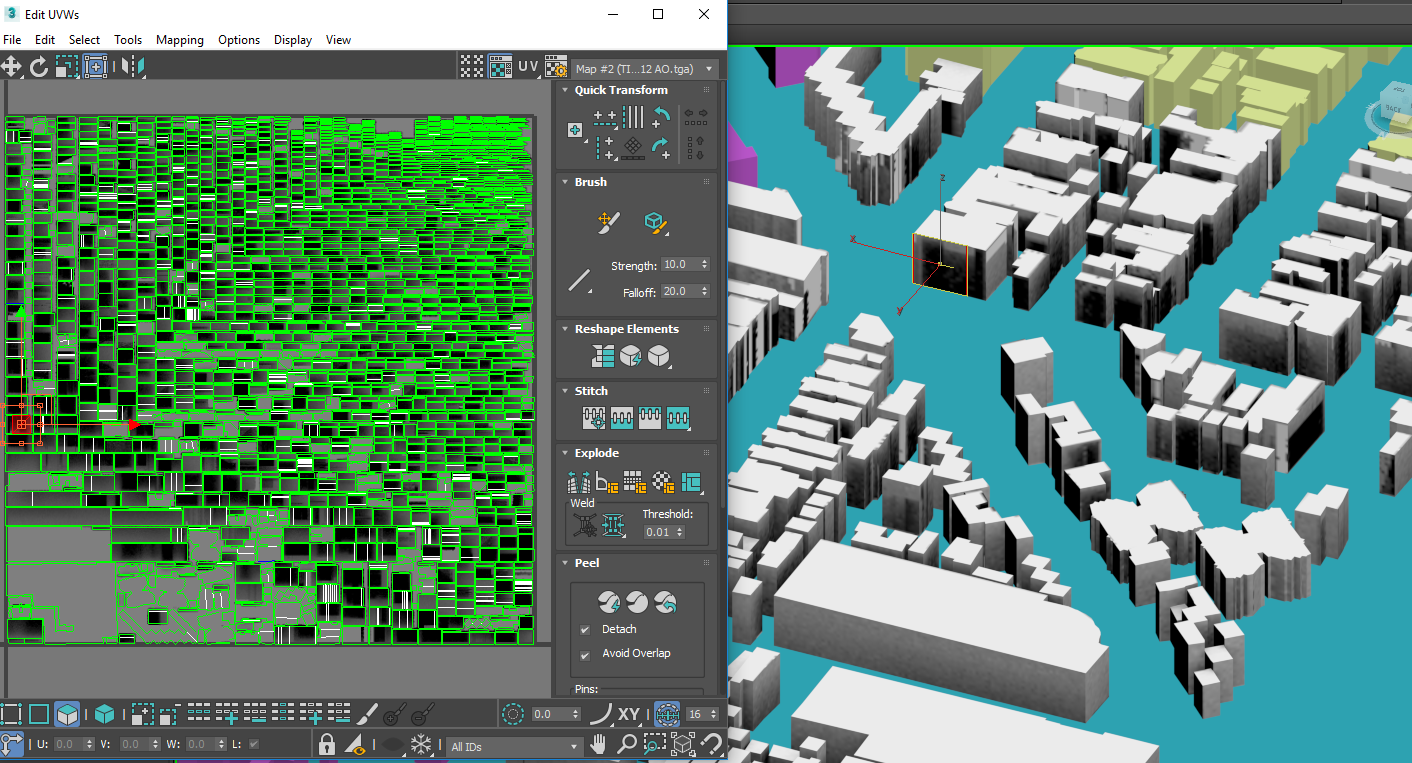
Task: Click the Pan View hand icon
Action: [598, 744]
